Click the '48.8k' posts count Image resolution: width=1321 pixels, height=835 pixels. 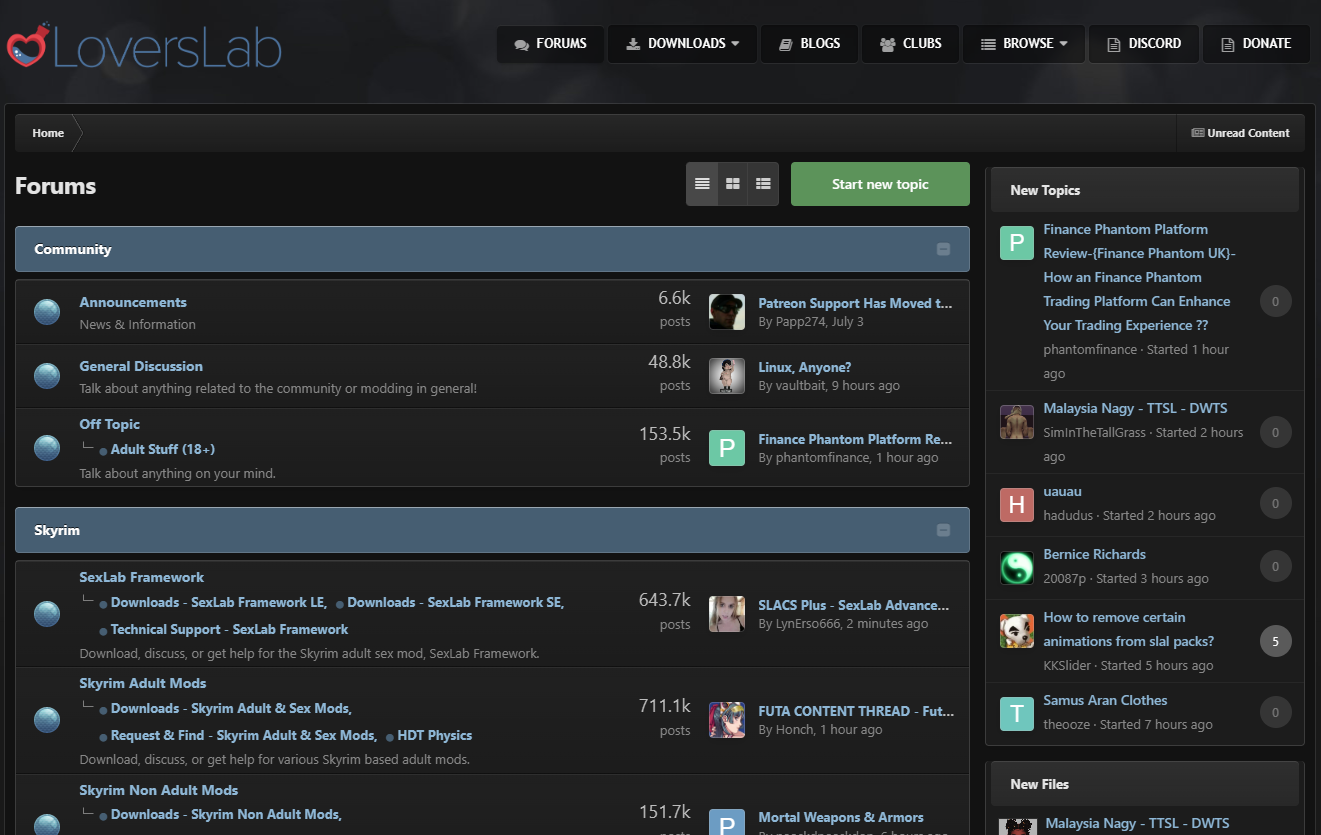(x=669, y=362)
